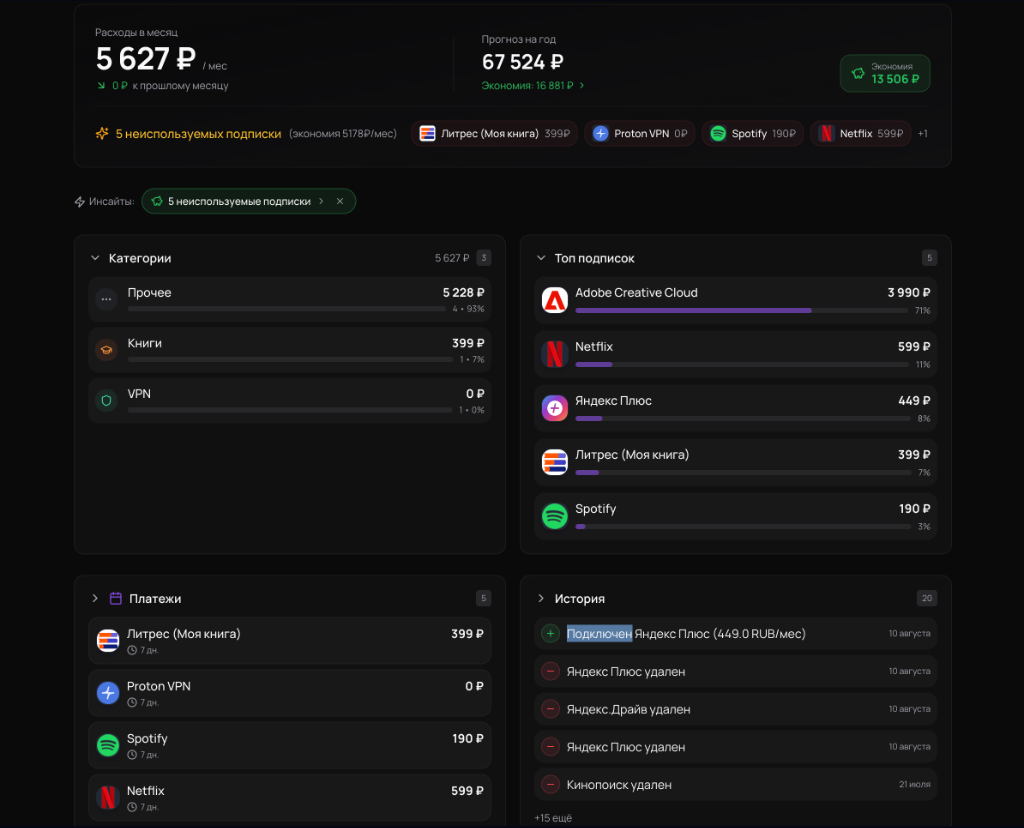Screen dimensions: 1024x828
Task: Click the Яндекс Плюс icon in Top subscriptions
Action: (x=554, y=408)
